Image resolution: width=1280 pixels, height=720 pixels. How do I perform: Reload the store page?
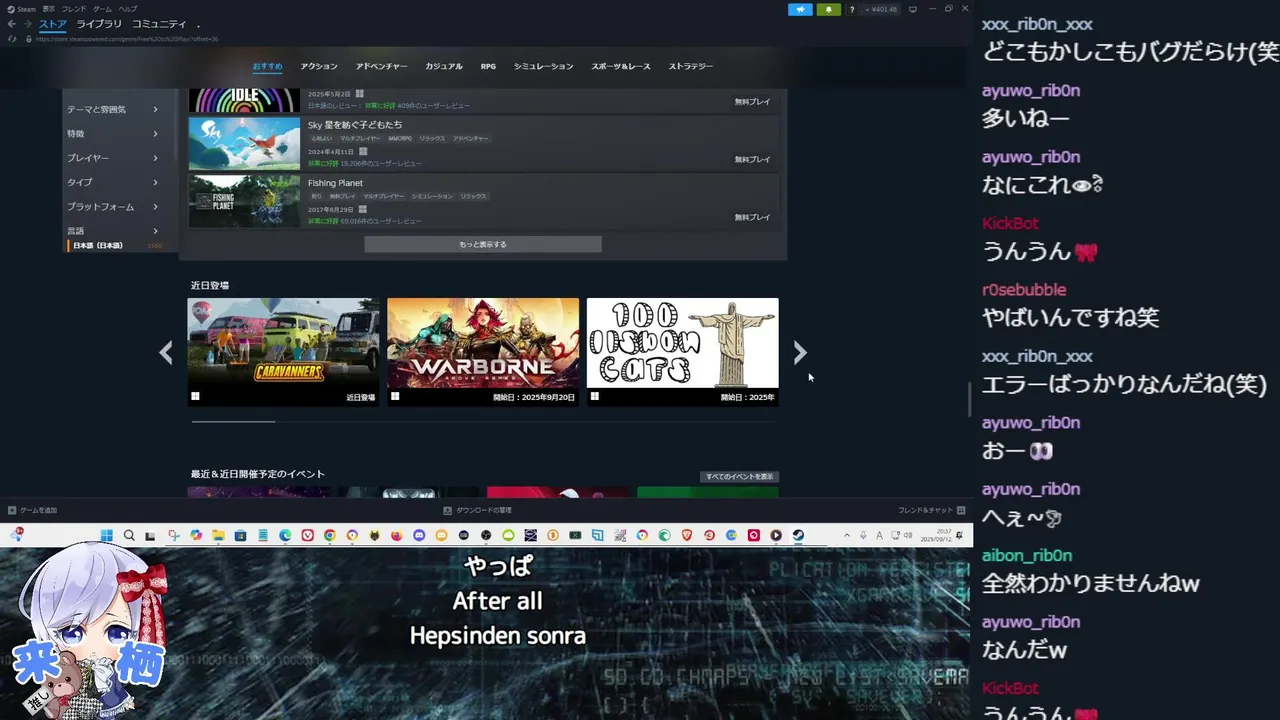pyautogui.click(x=12, y=39)
